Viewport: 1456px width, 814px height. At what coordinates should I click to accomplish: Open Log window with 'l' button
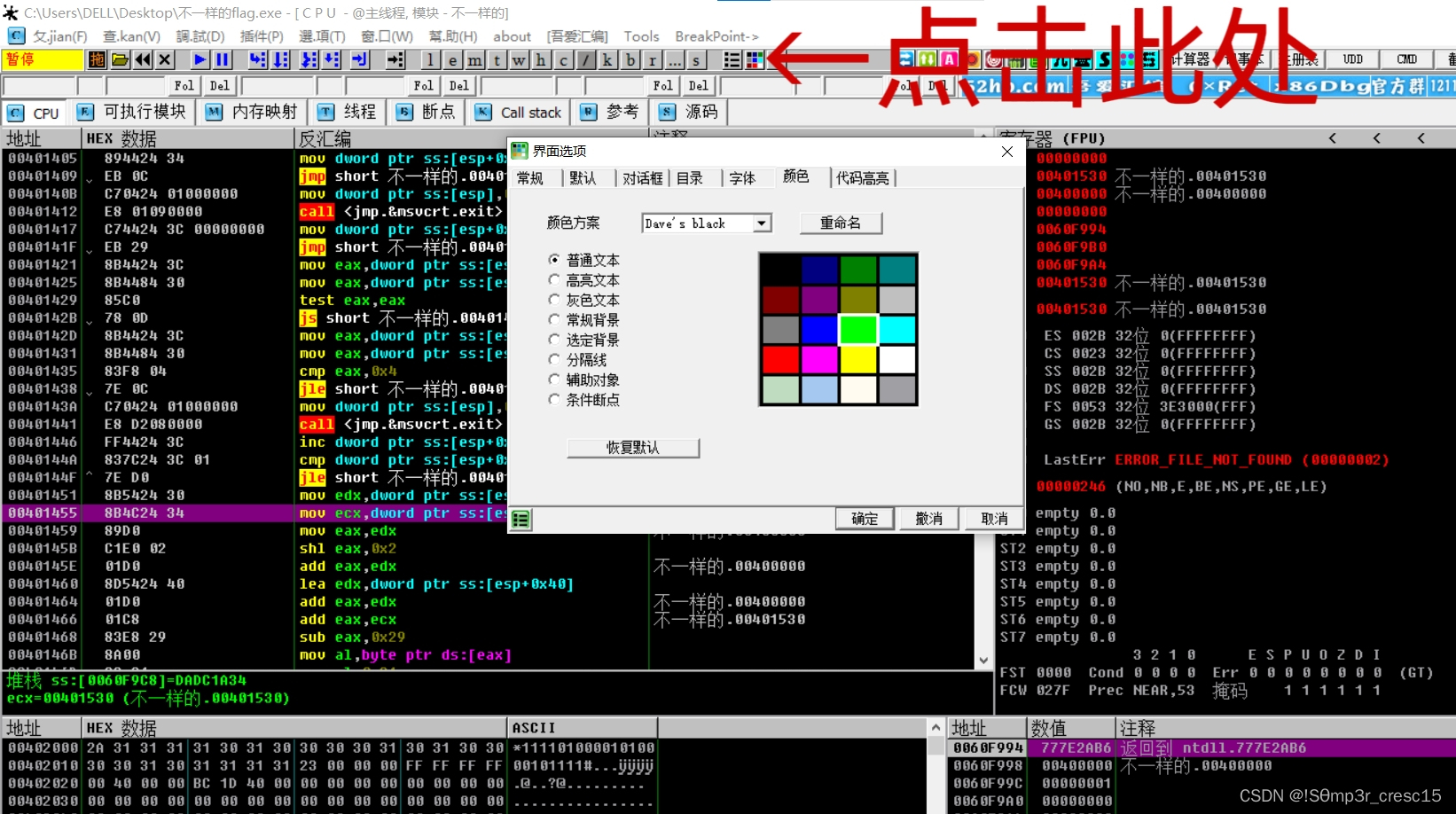click(x=430, y=59)
